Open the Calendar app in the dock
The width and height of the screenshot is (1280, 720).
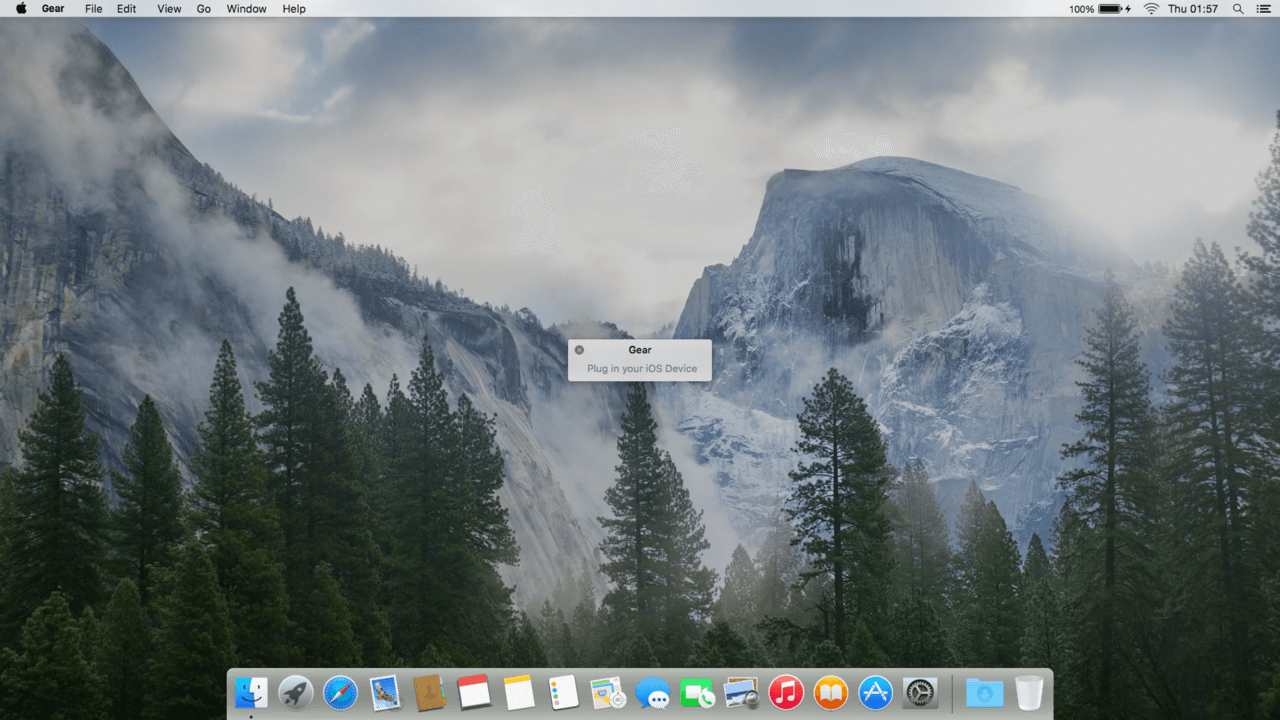pos(474,692)
